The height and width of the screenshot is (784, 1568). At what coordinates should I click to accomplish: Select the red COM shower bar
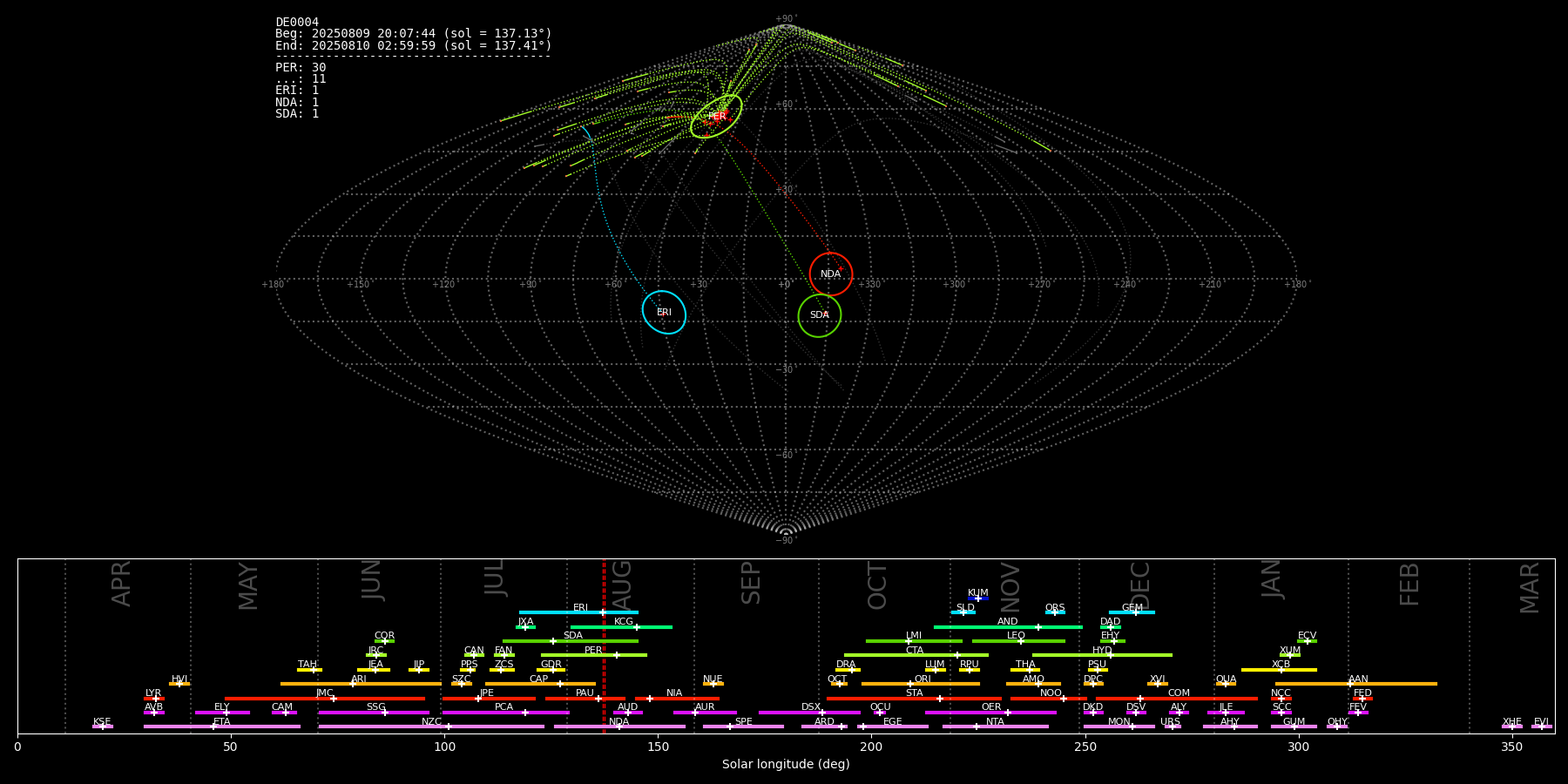pyautogui.click(x=1177, y=699)
